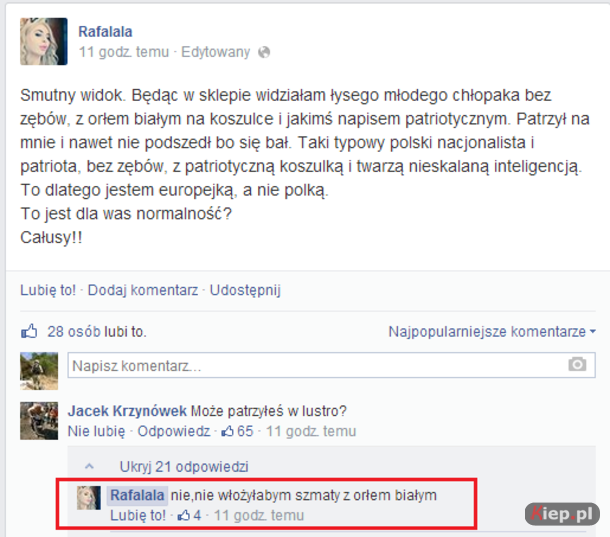Open Jacek Krzynówek's avatar thumbnail

tap(39, 421)
